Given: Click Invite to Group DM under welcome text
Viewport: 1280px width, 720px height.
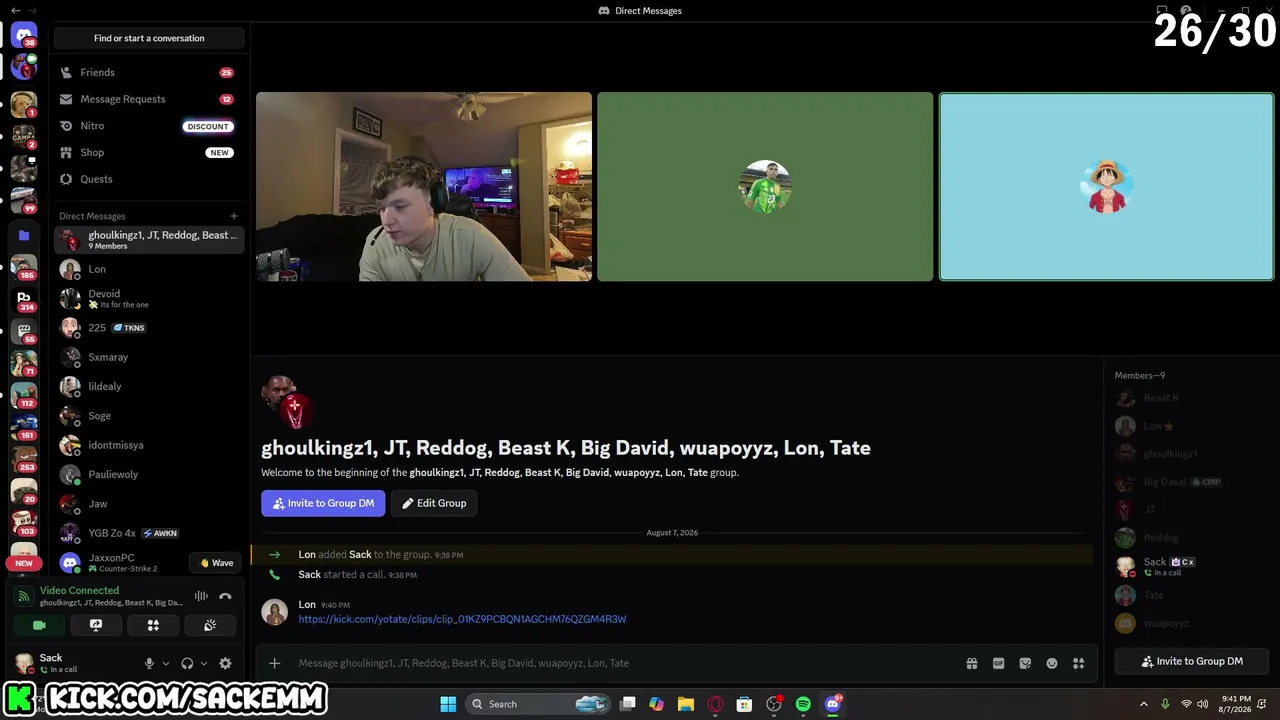Looking at the screenshot, I should (323, 503).
